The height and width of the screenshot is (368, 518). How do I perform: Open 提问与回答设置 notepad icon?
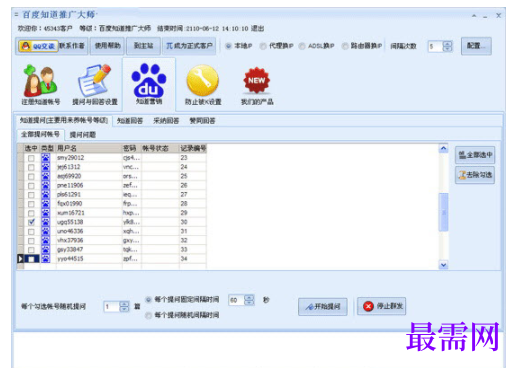pyautogui.click(x=95, y=85)
